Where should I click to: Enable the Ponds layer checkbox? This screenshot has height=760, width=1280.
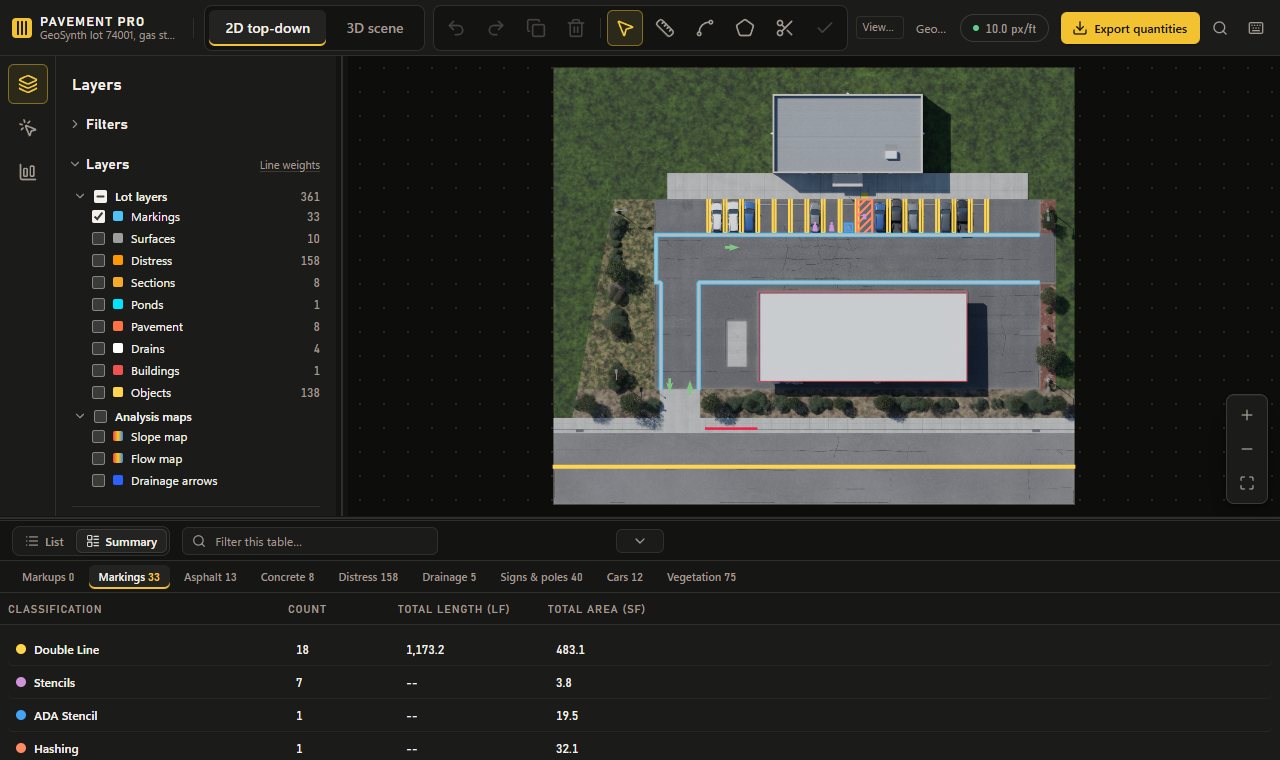(99, 305)
